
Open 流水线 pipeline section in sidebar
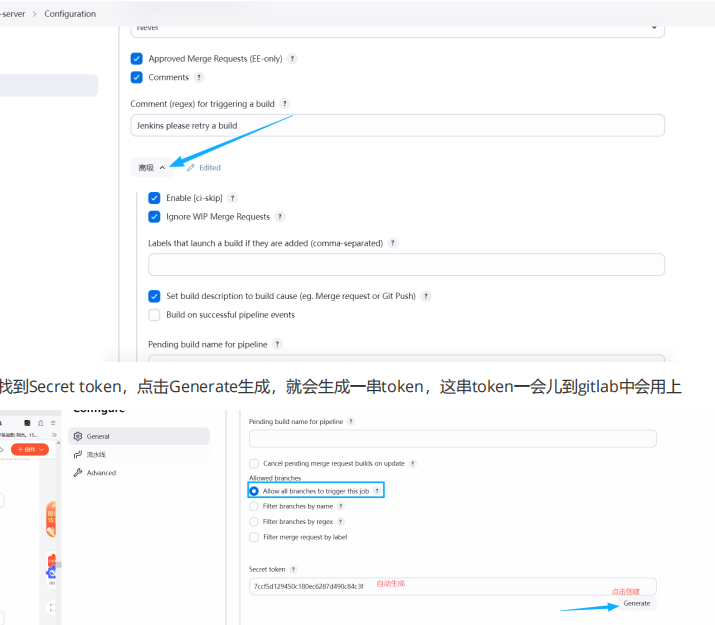tap(139, 455)
